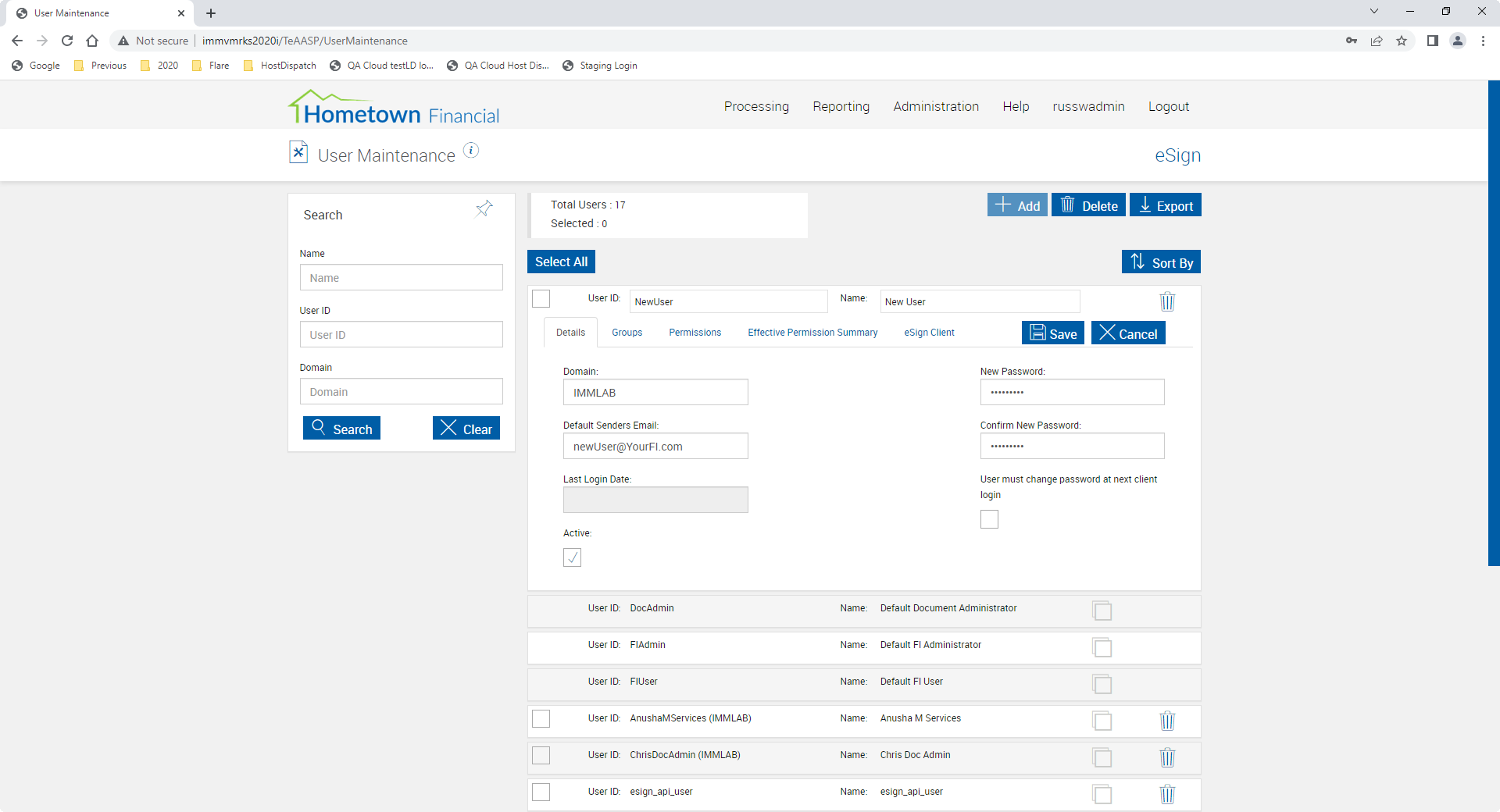Click the Hometown Financial logo
The image size is (1500, 812).
pyautogui.click(x=394, y=108)
